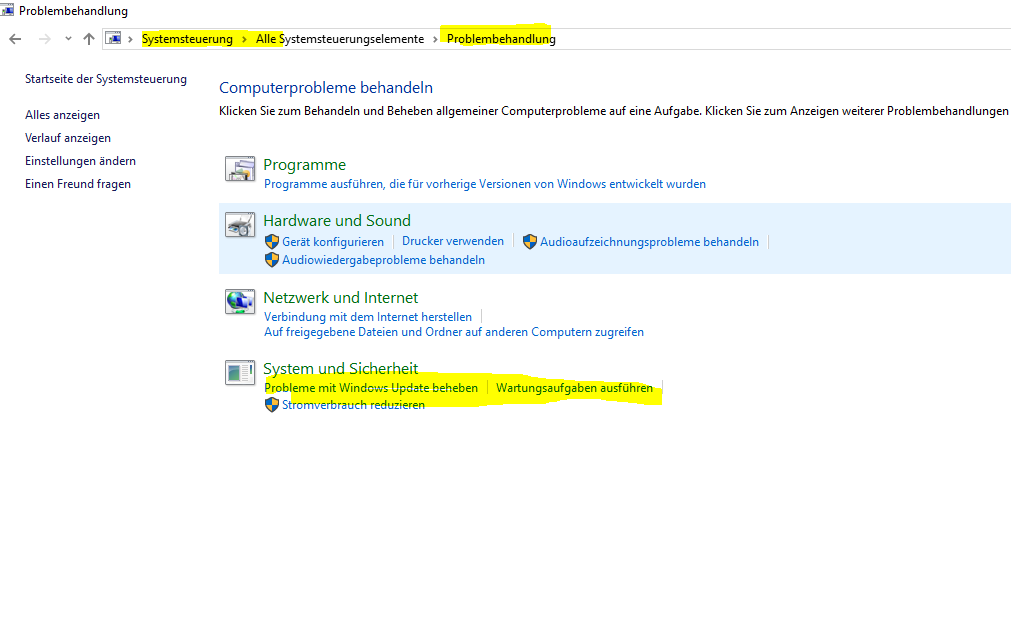Open the System und Sicherheit heading
1011x623 pixels.
point(340,369)
